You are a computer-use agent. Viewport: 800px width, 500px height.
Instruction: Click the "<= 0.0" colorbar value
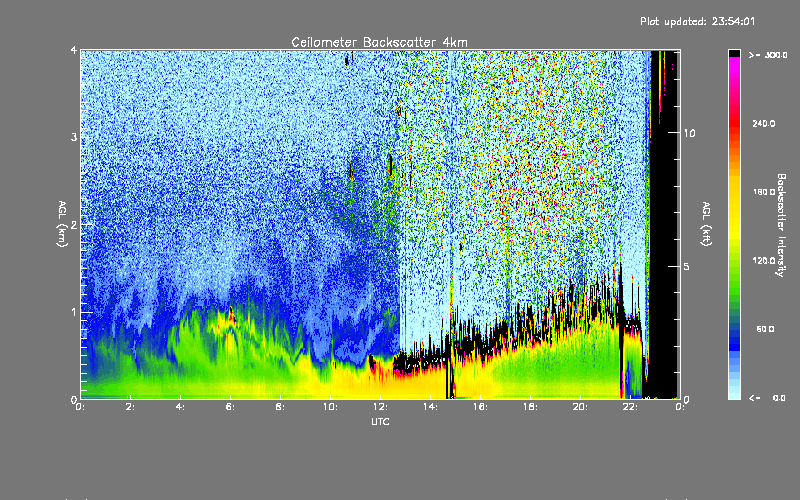(x=767, y=398)
